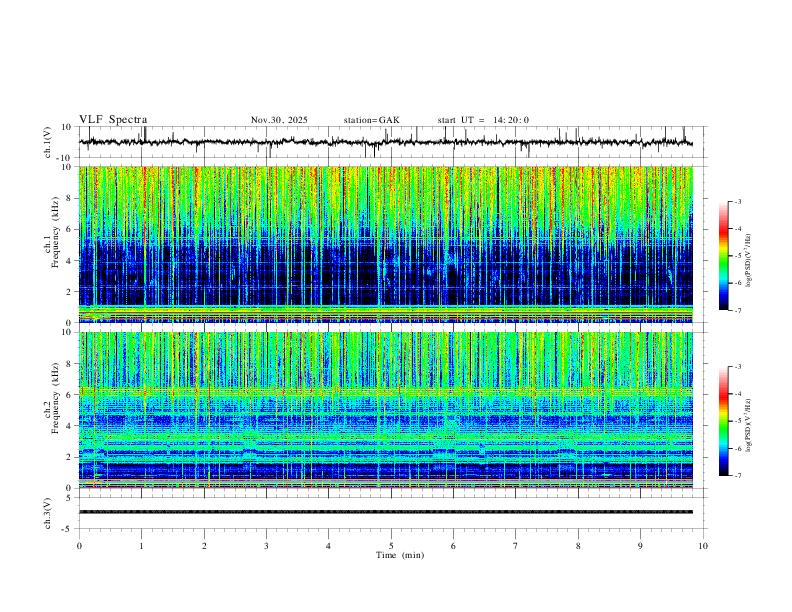Click the "ch.3(V)" axis label

click(48, 513)
